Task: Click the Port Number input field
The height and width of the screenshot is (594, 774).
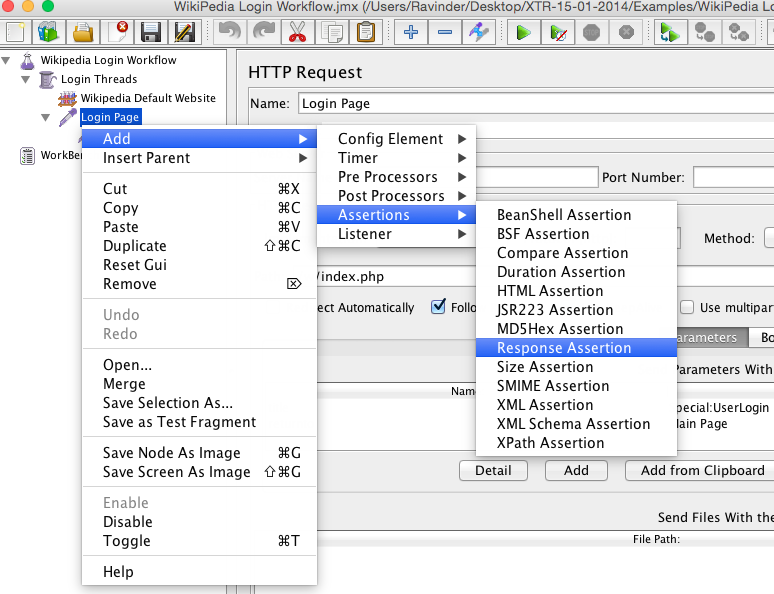Action: pos(734,177)
